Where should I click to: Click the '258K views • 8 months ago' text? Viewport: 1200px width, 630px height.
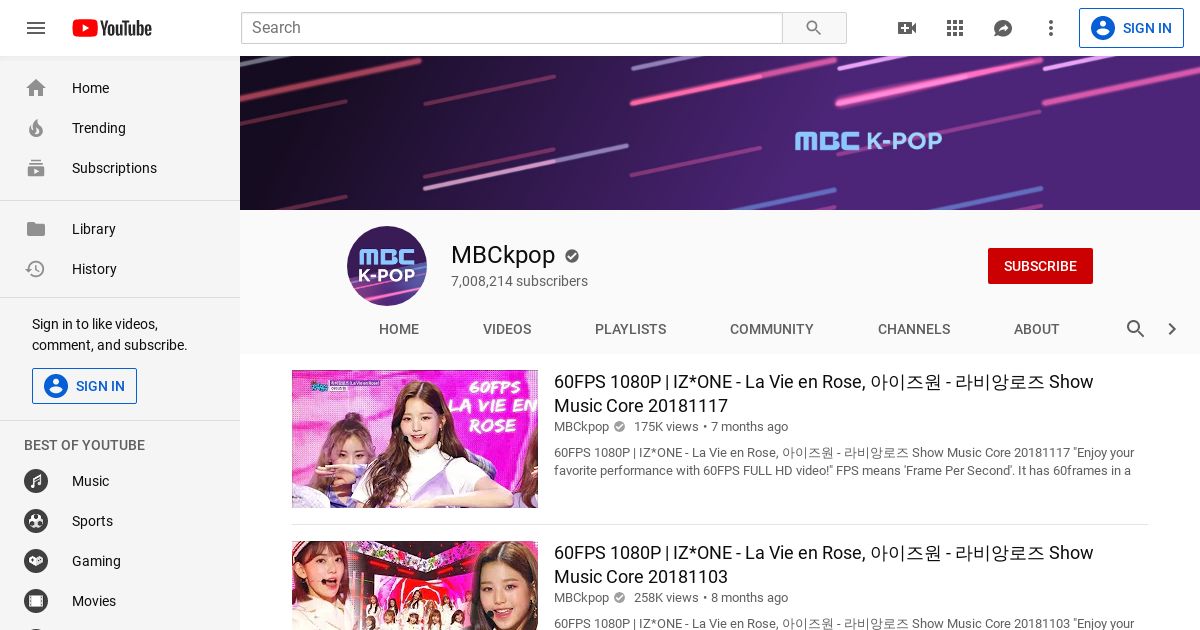click(711, 598)
